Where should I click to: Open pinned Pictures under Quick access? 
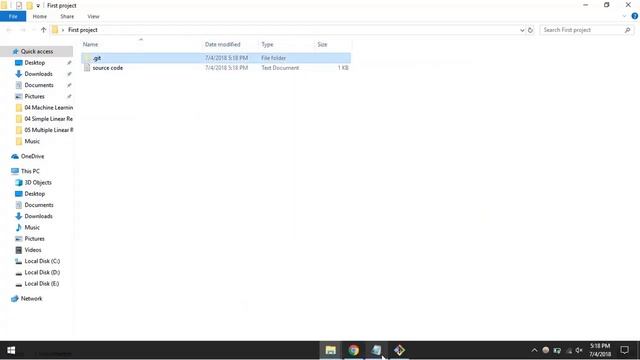pos(34,96)
